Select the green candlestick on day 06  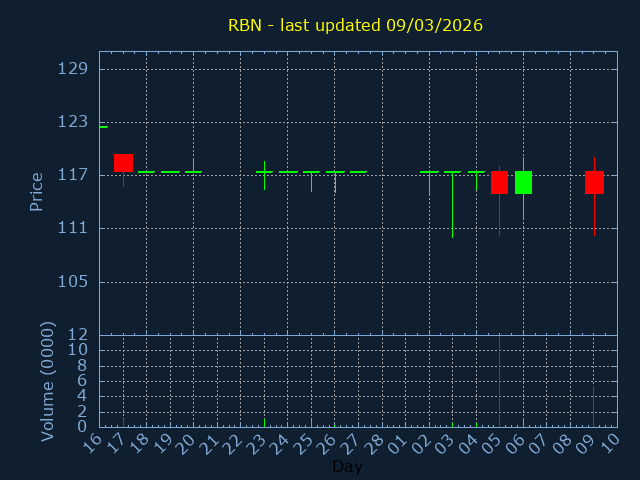(523, 182)
